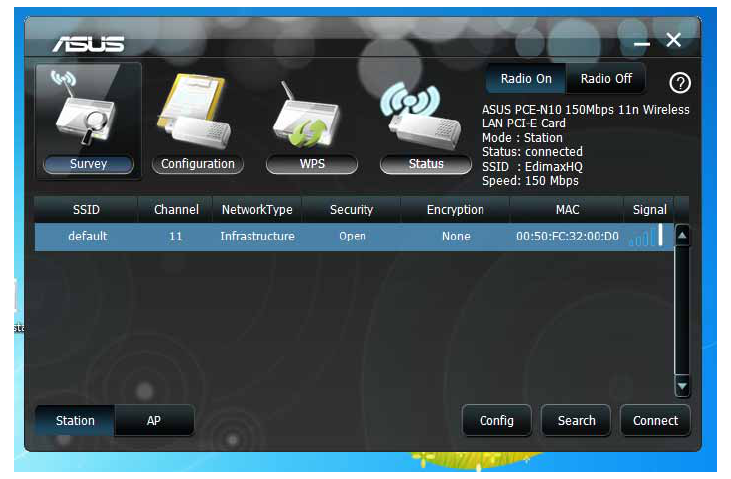Screen dimensions: 731x479
Task: Select the Survey tab label
Action: click(x=88, y=164)
